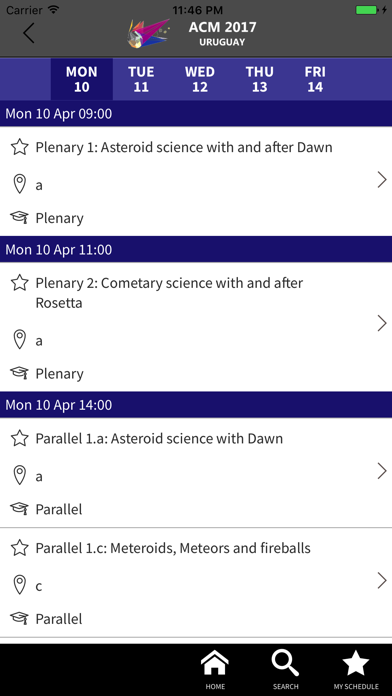Tap the back arrow in header
The image size is (392, 696).
coord(29,33)
